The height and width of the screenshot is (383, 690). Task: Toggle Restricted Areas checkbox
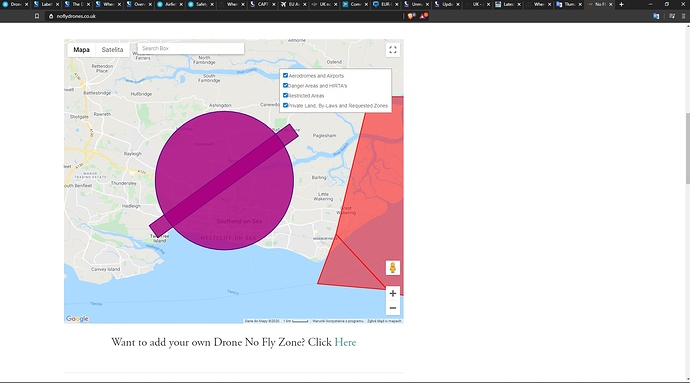pos(285,95)
